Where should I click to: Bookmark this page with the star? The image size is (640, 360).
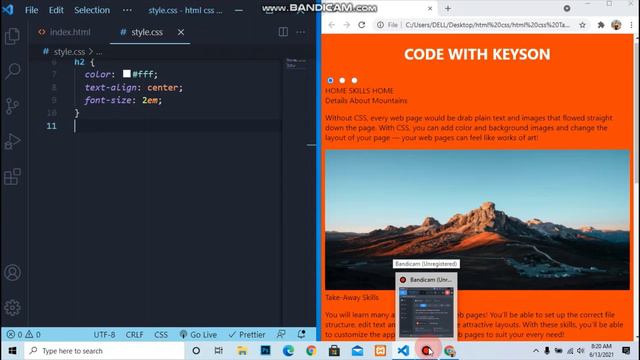tap(582, 25)
